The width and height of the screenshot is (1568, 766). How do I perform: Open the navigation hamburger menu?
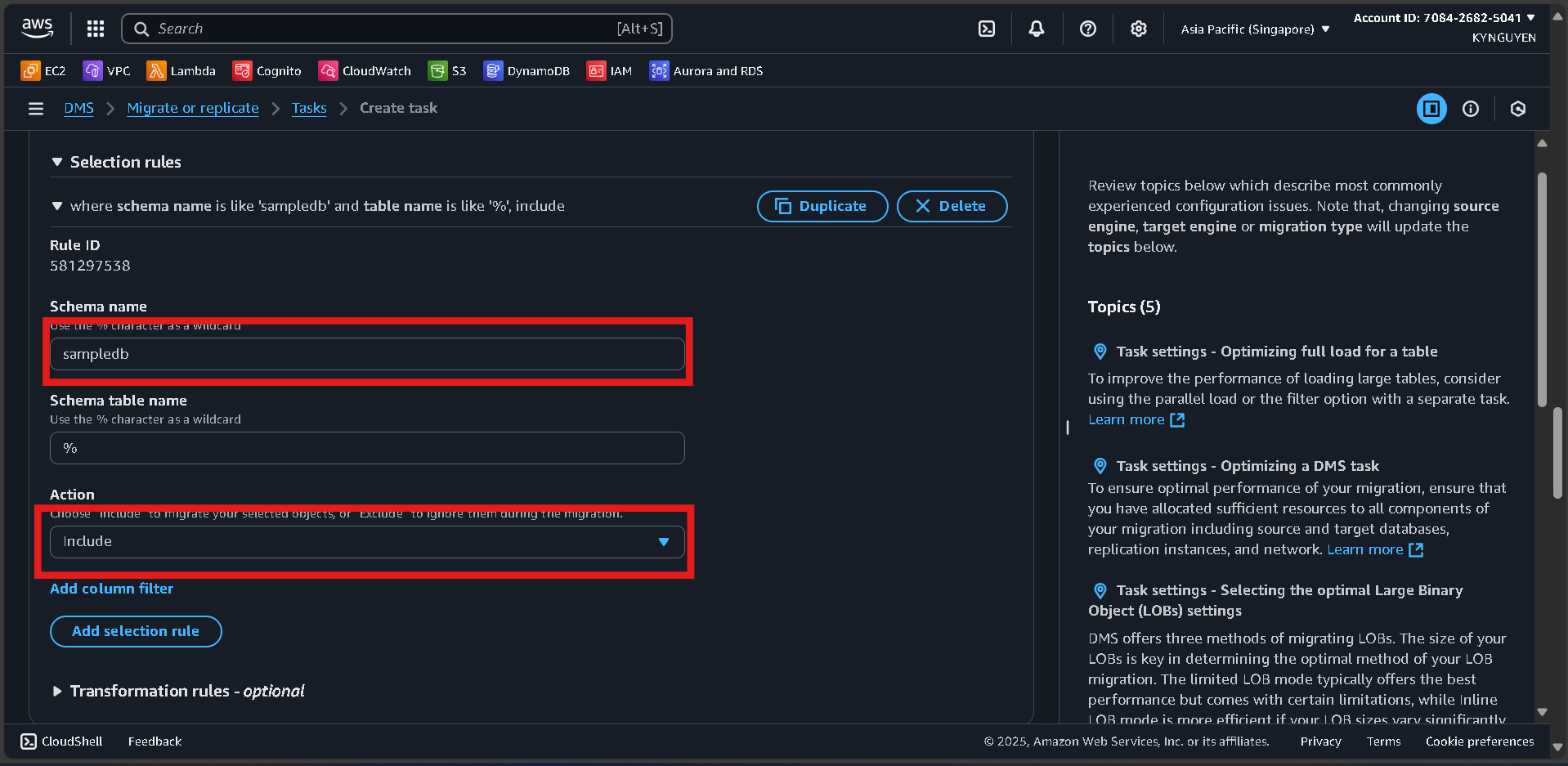pyautogui.click(x=35, y=108)
